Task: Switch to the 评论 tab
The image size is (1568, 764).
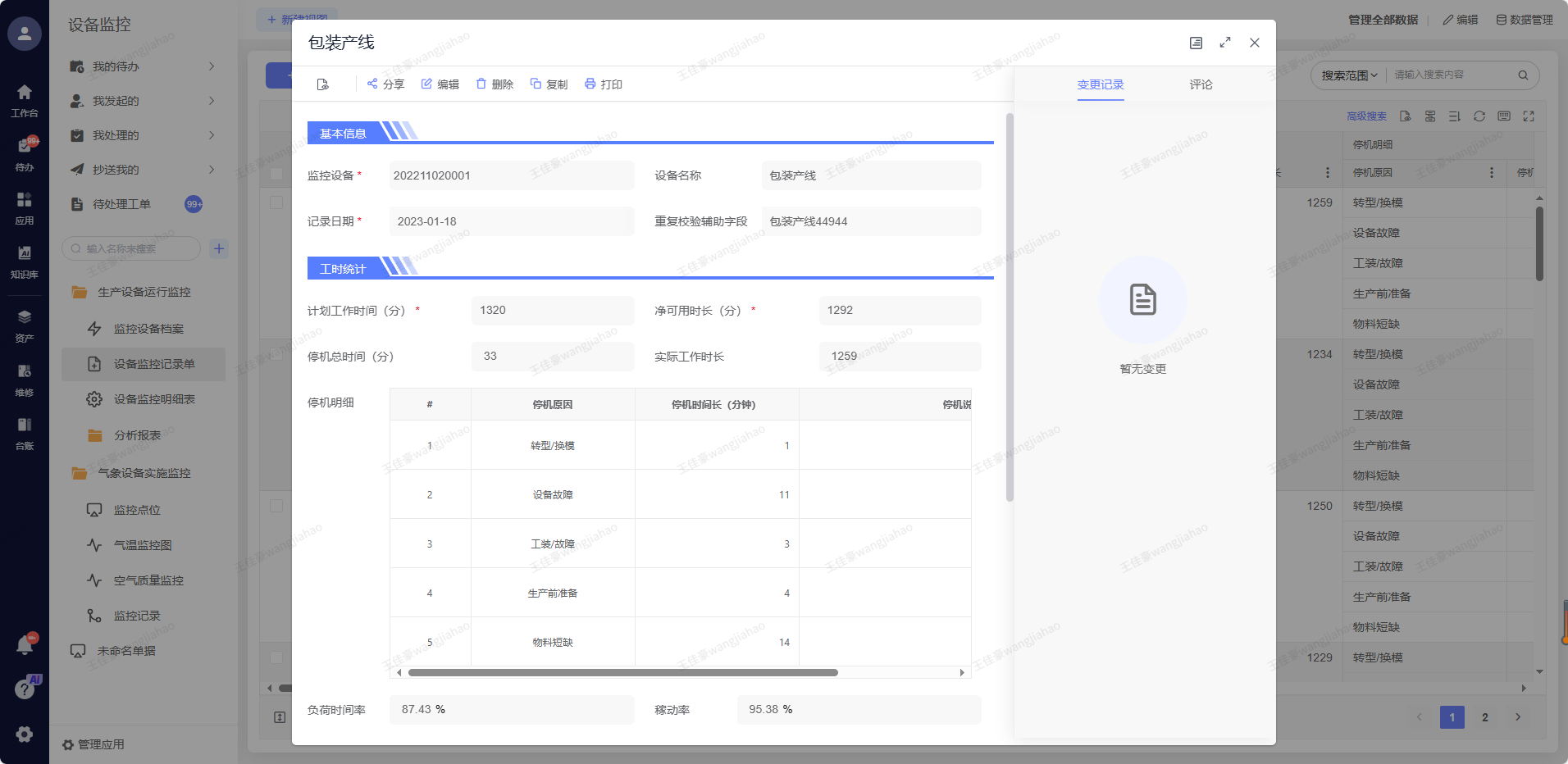Action: click(1201, 84)
